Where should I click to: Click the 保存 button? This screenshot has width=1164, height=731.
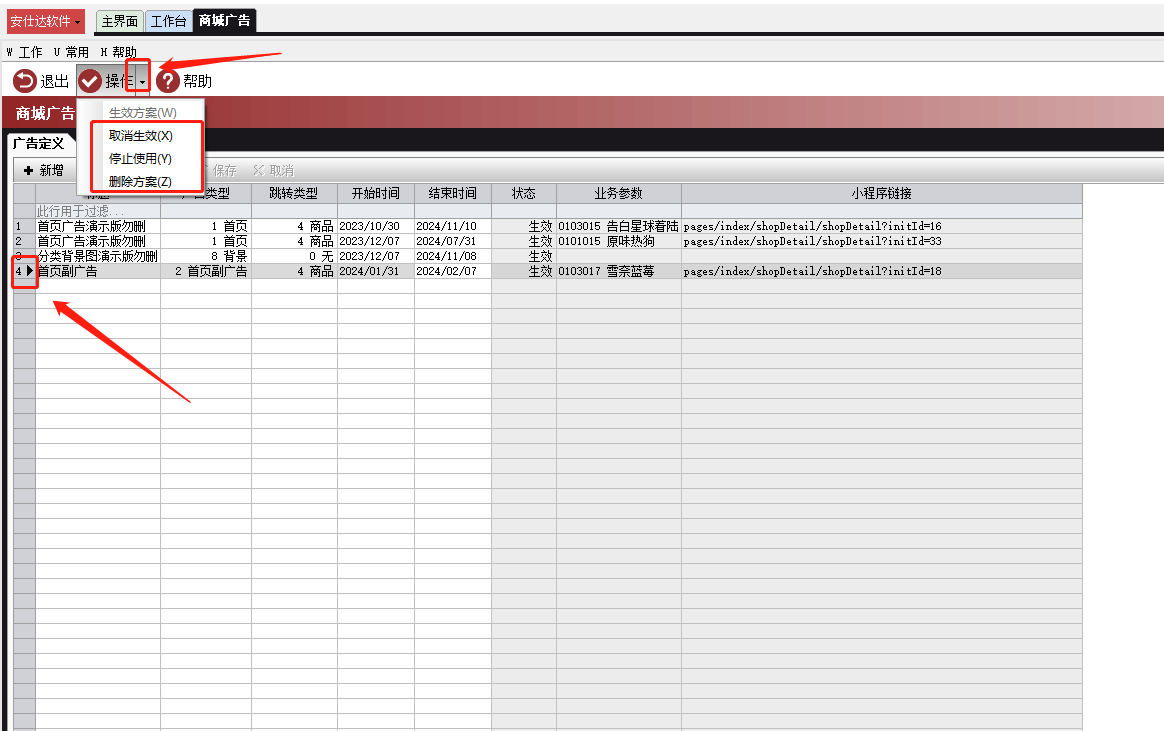coord(224,171)
